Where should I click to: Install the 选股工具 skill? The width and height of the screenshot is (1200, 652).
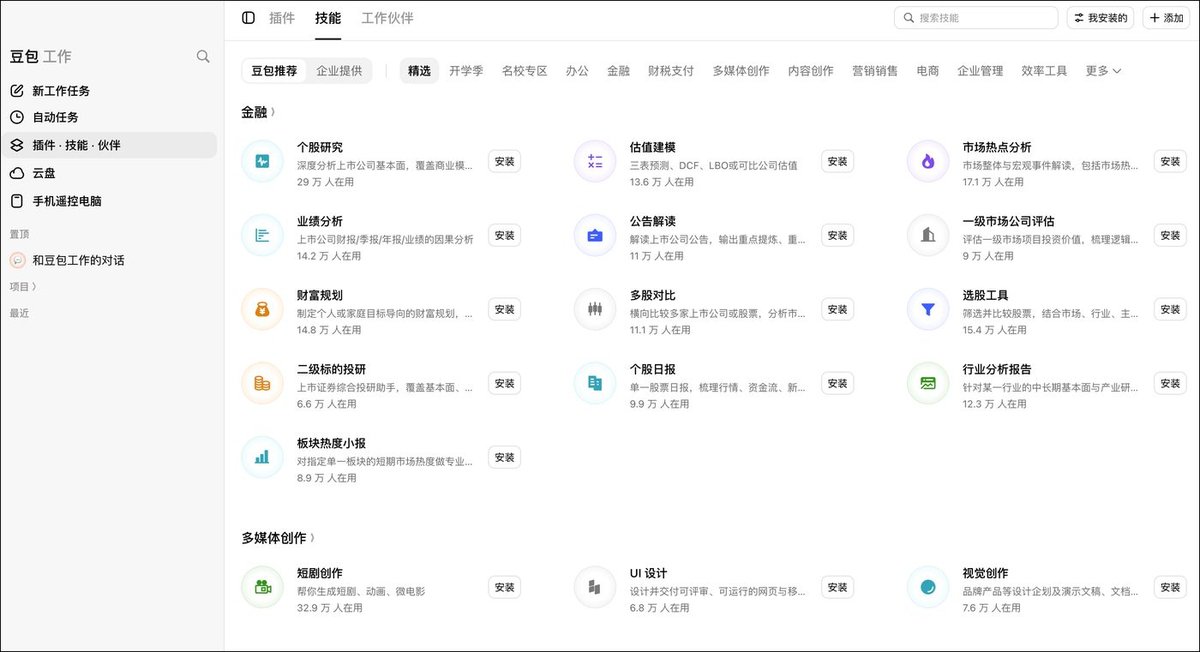tap(1170, 309)
